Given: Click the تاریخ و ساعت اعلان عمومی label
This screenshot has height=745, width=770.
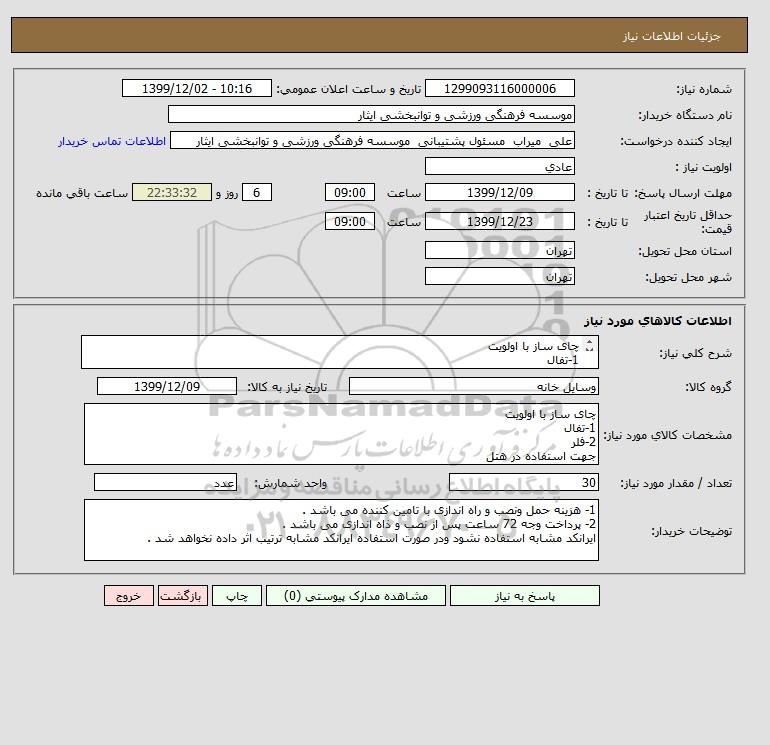Looking at the screenshot, I should (349, 89).
